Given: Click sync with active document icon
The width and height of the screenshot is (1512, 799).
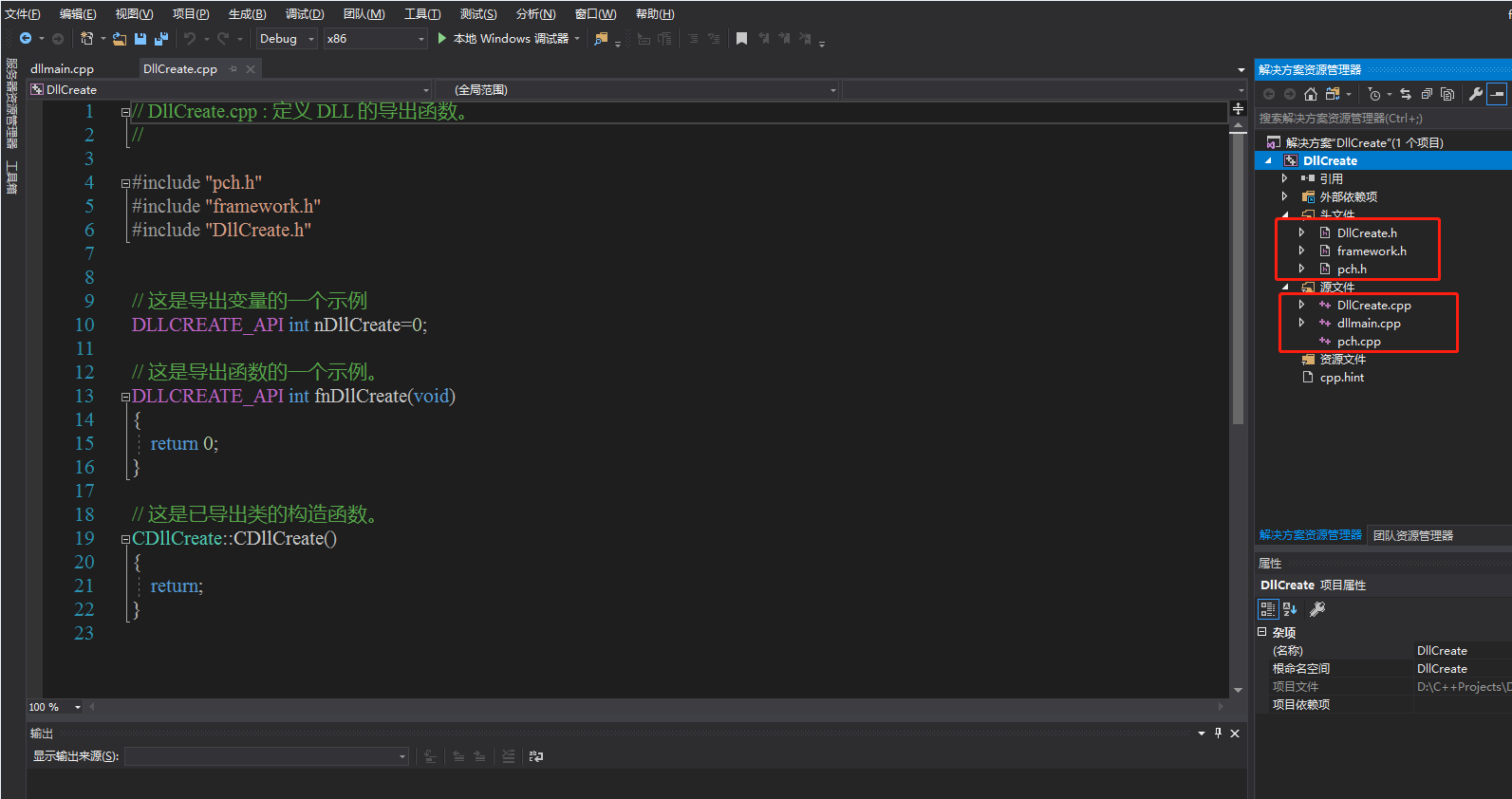Looking at the screenshot, I should pyautogui.click(x=1406, y=94).
